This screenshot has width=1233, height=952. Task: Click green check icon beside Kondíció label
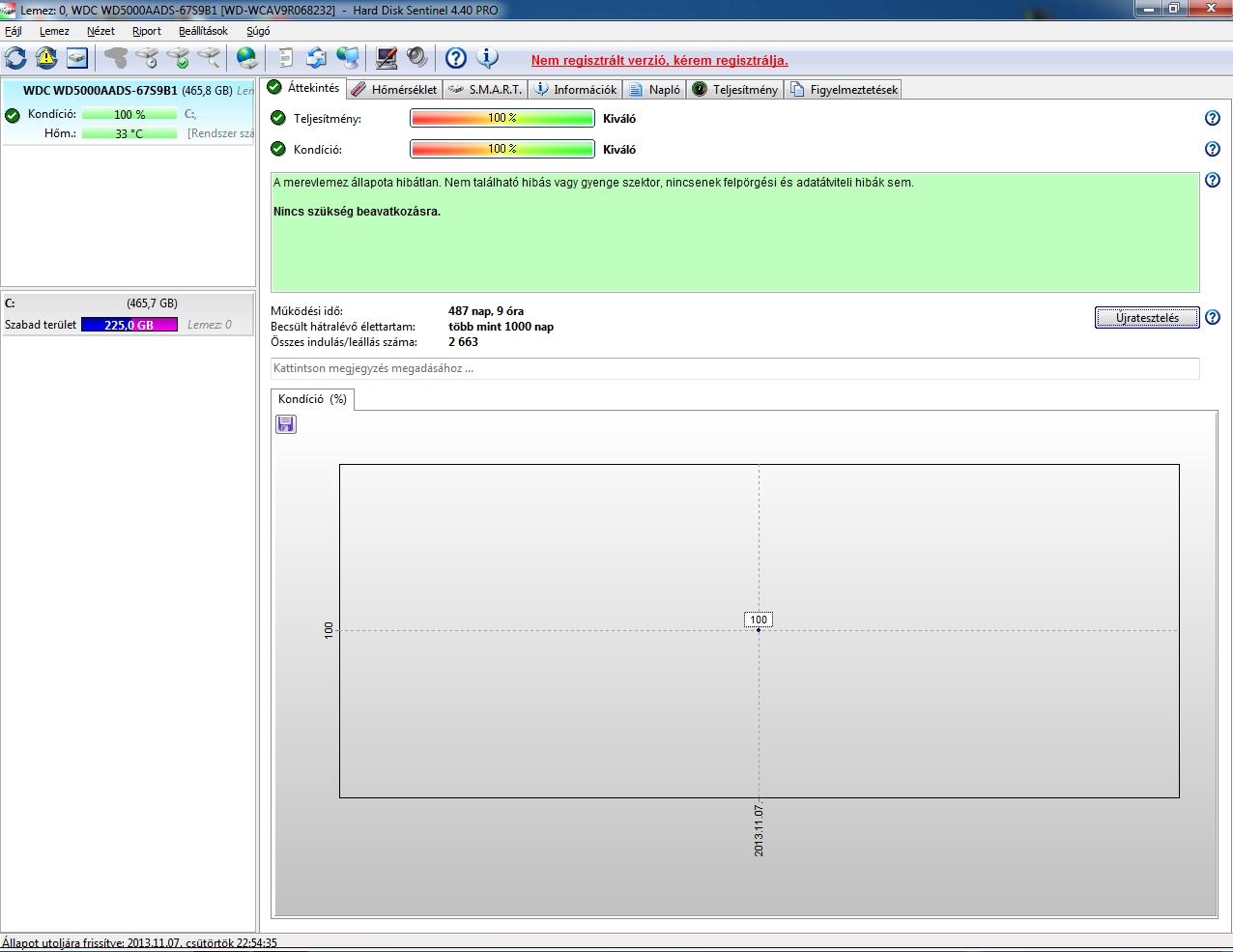click(x=278, y=149)
